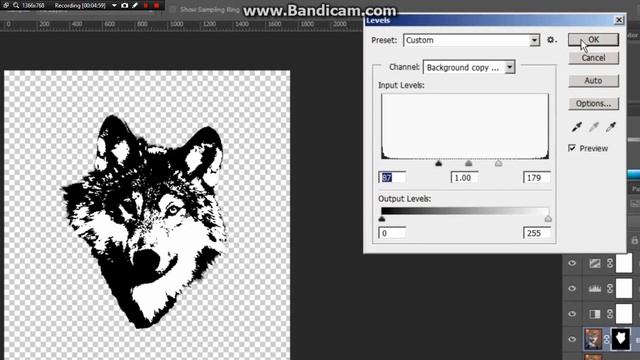Click the midtone input field showing 1.00

point(464,178)
